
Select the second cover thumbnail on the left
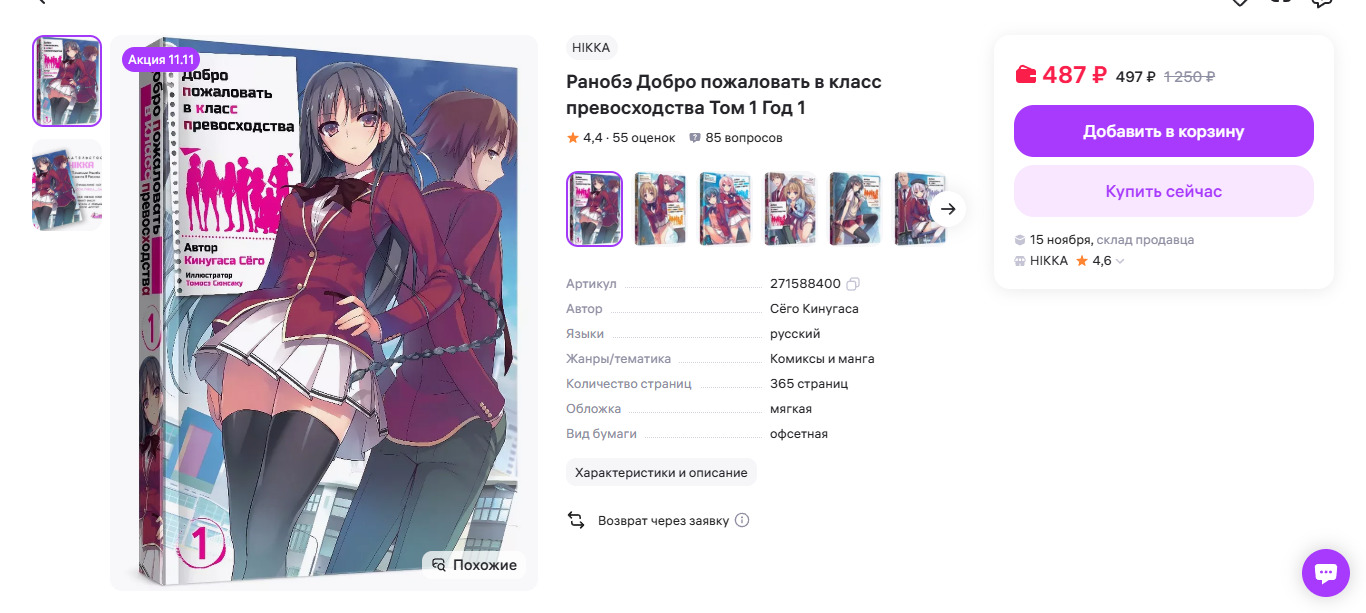click(x=67, y=185)
